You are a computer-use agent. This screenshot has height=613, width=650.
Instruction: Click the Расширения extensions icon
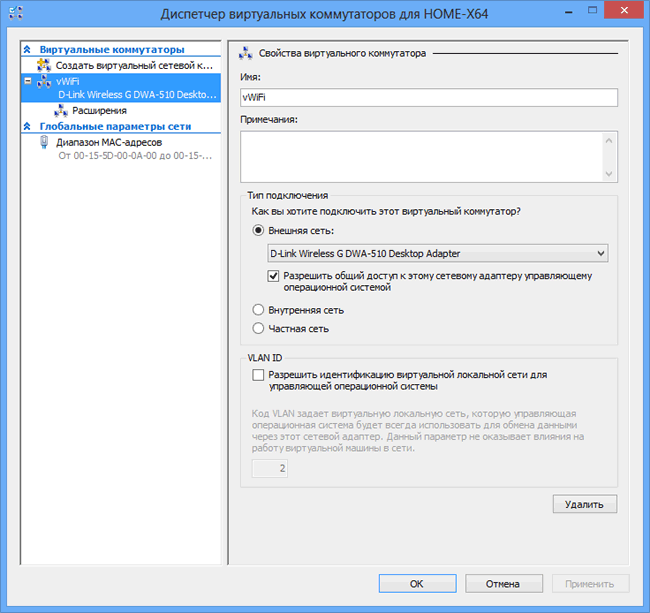pos(61,111)
